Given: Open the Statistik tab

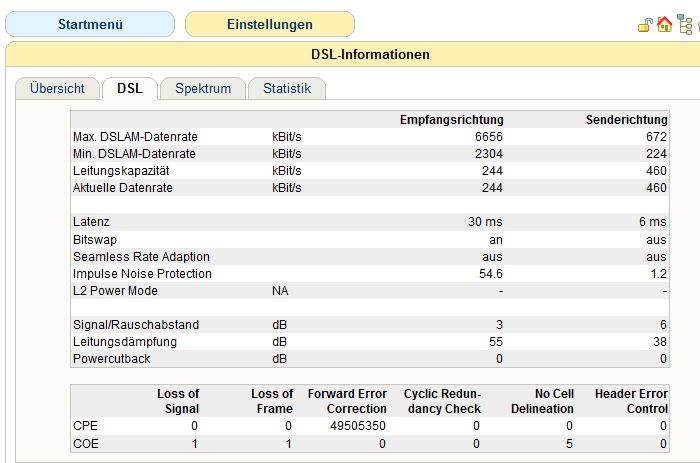Looking at the screenshot, I should coord(287,88).
